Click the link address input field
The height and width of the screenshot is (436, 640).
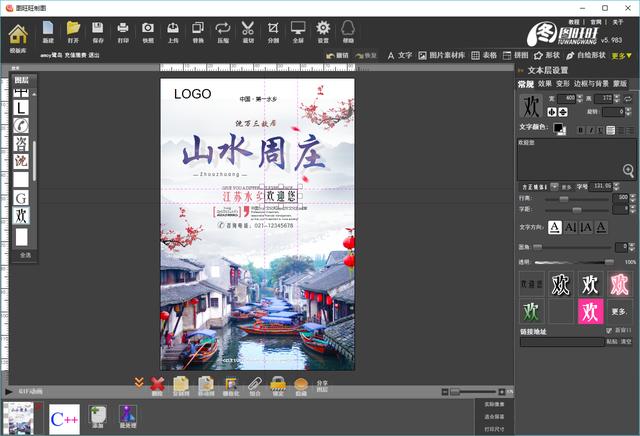click(562, 342)
